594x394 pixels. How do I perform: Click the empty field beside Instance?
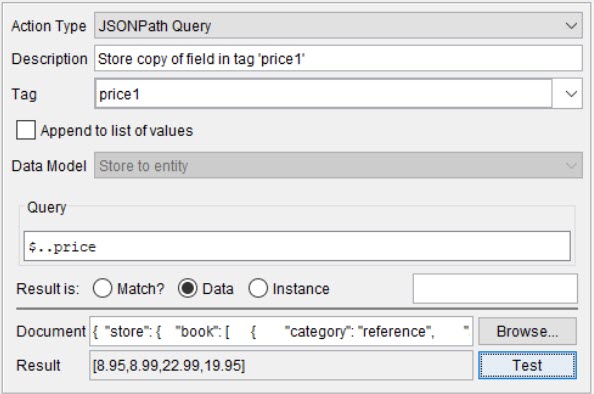(495, 288)
